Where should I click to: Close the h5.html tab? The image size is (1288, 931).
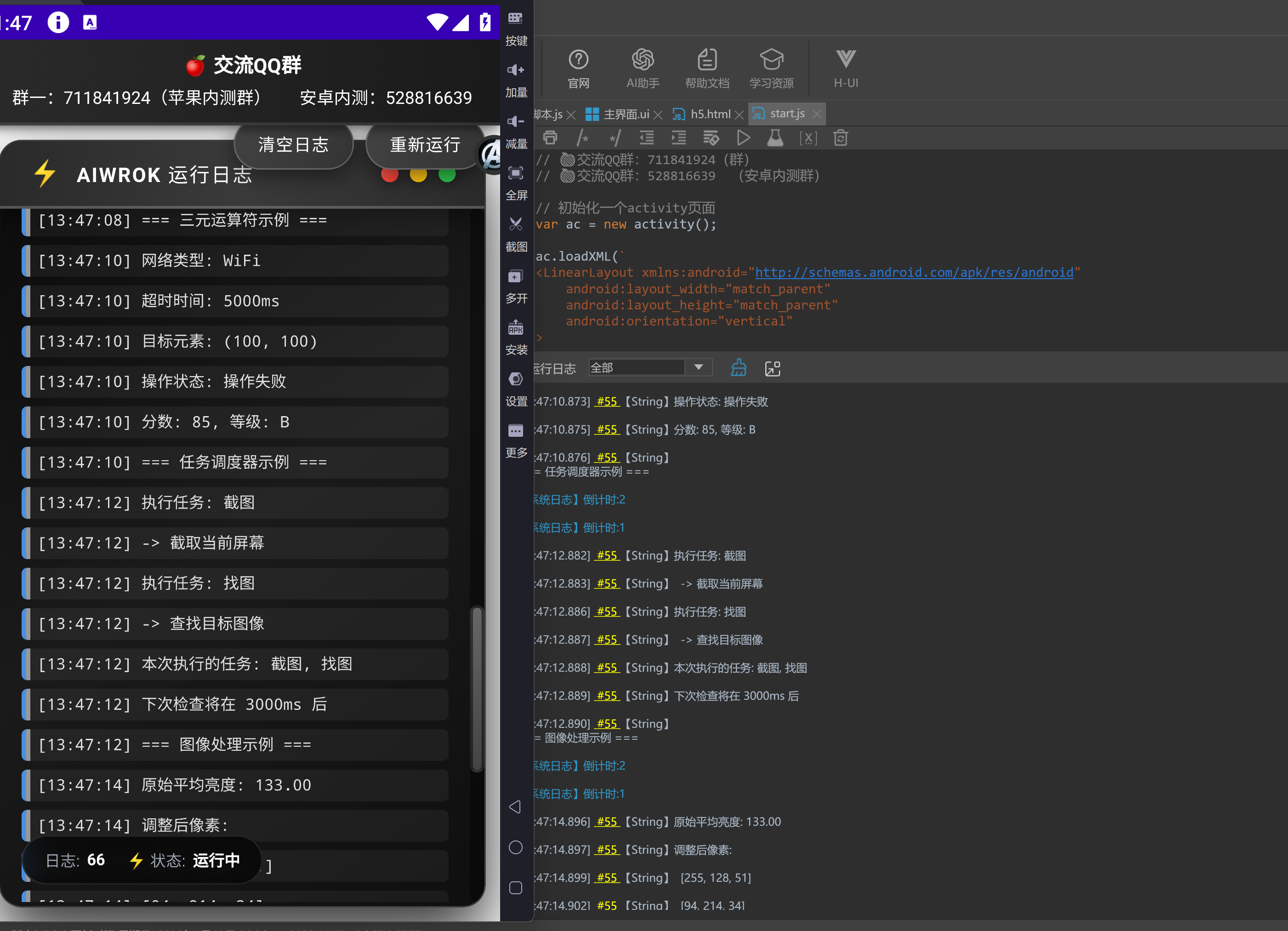pos(739,115)
